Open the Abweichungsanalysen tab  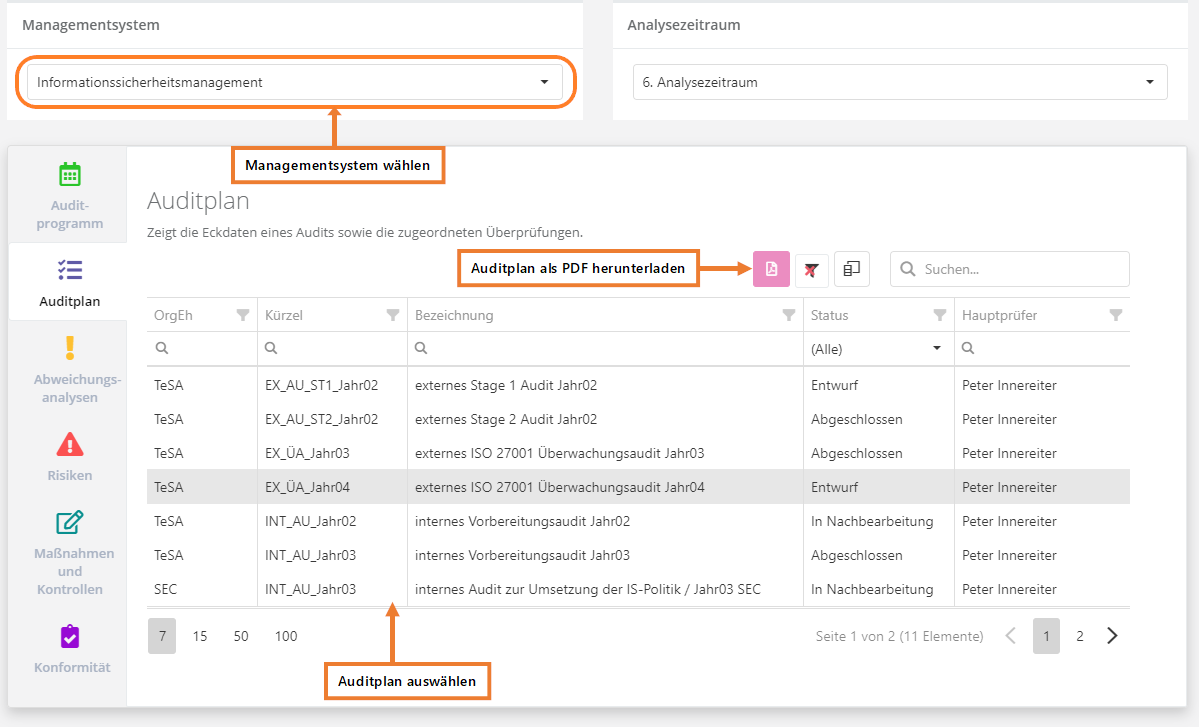[x=69, y=370]
